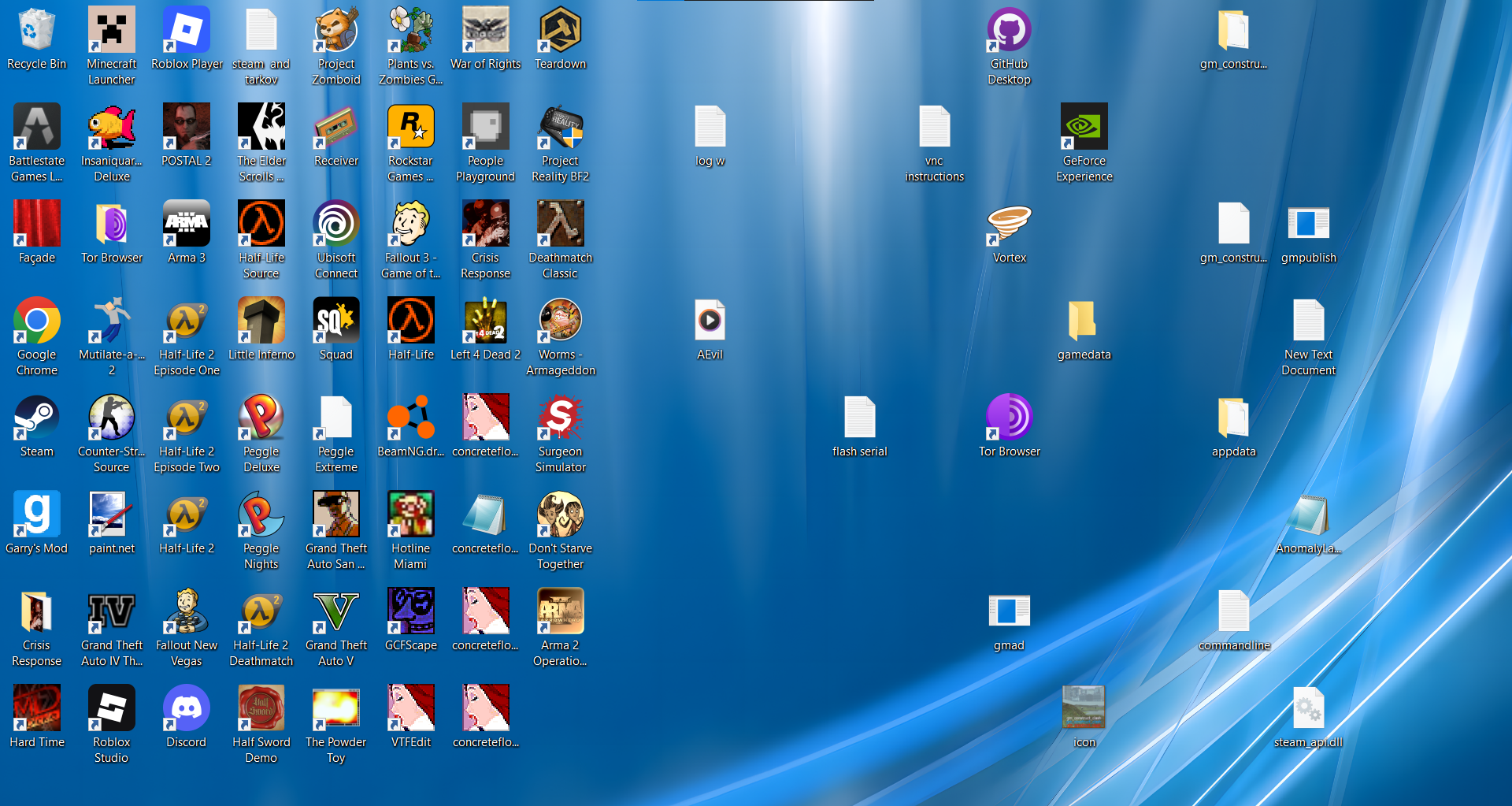Click the AnomalyLauncher notepad icon
1512x806 pixels.
tap(1309, 514)
